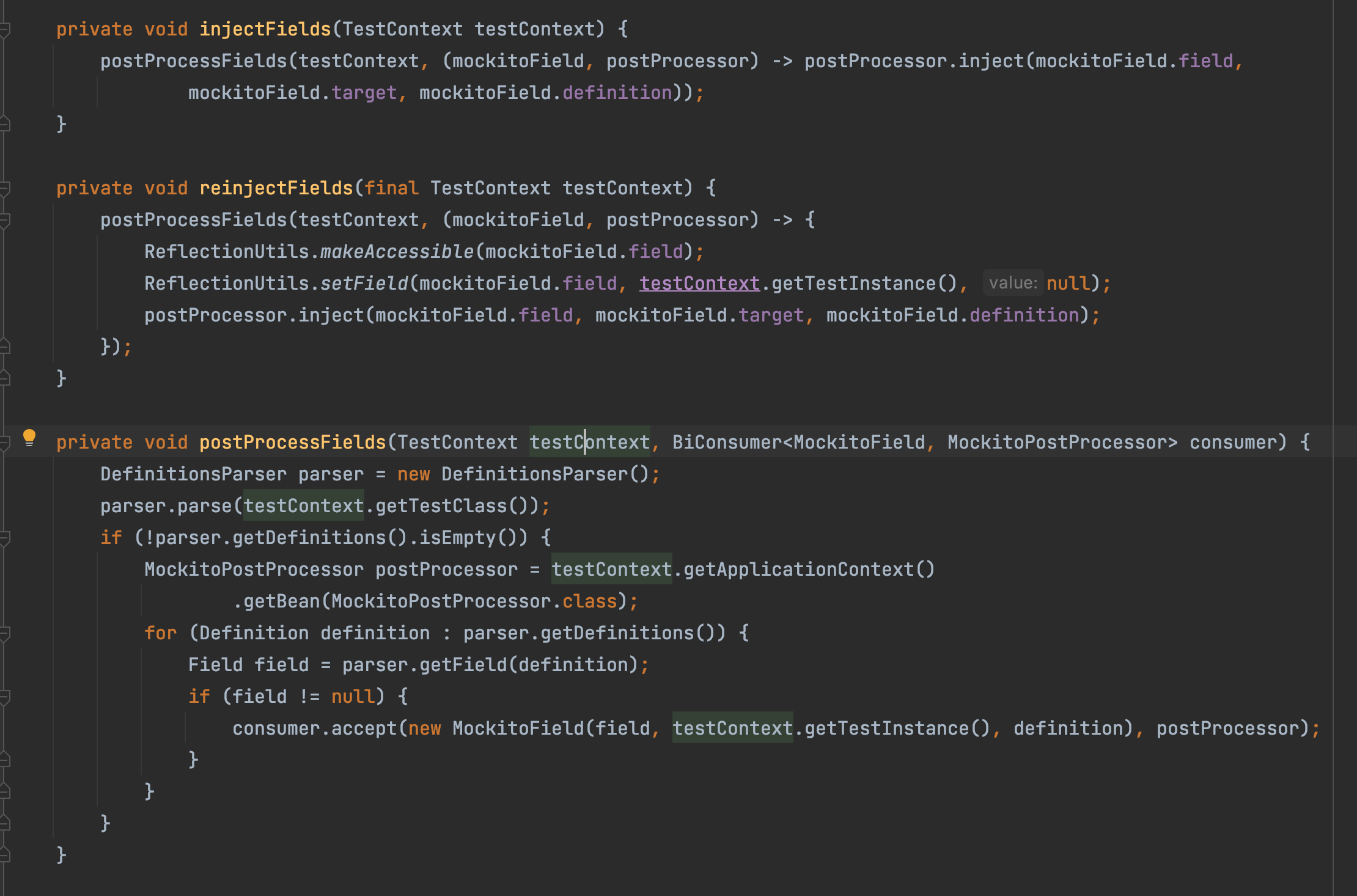Fold the lambda block under reinjectFields

(5, 220)
